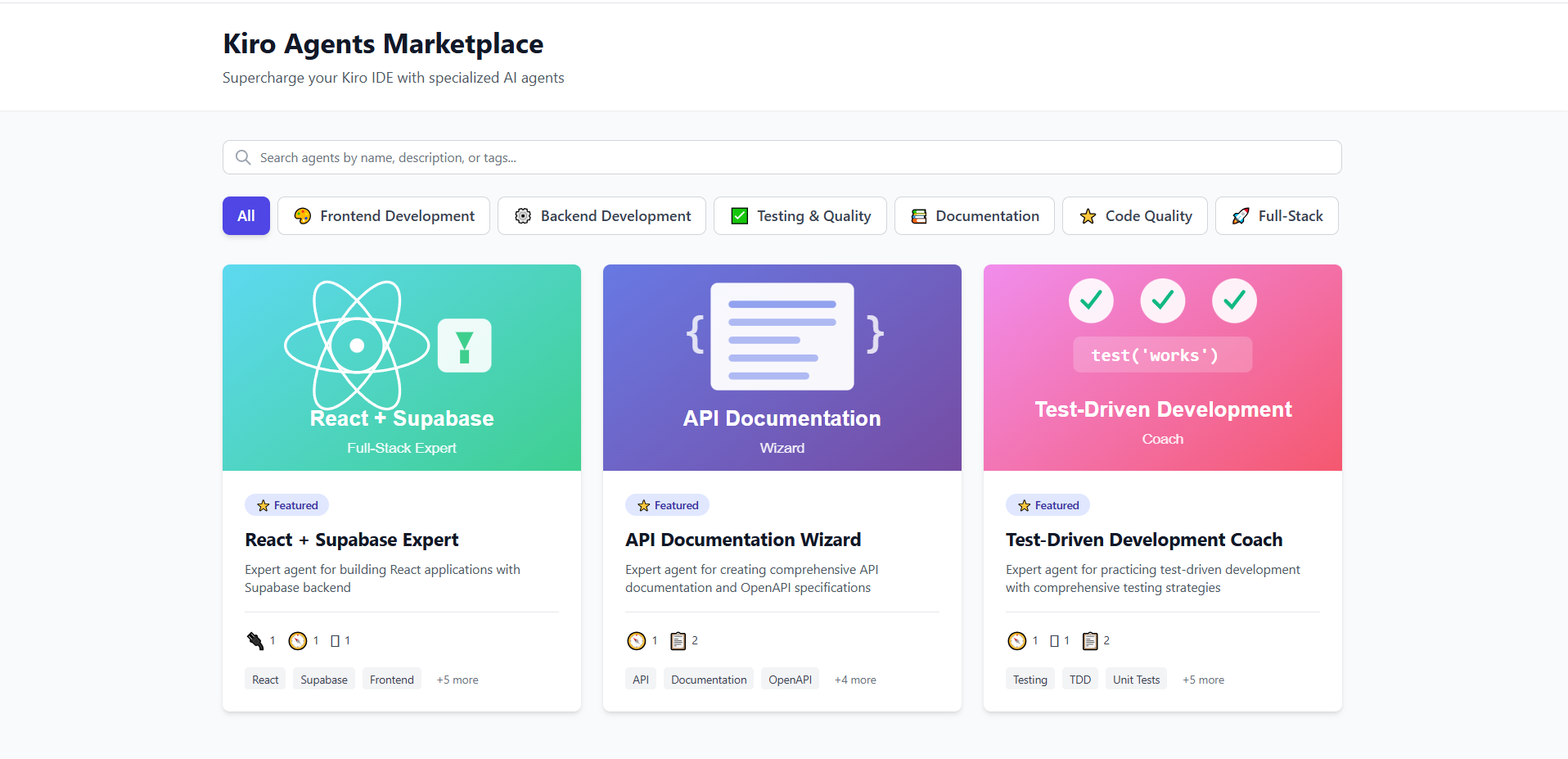Expand +5 more tags on TDD Coach card
The width and height of the screenshot is (1568, 759).
pos(1204,680)
